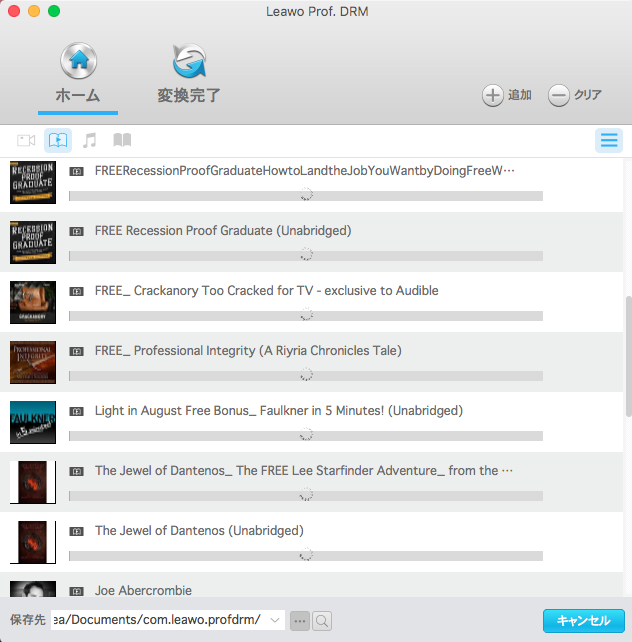Click progress bar of FREERecessionProofGraduate item
This screenshot has width=632, height=642.
(x=306, y=196)
